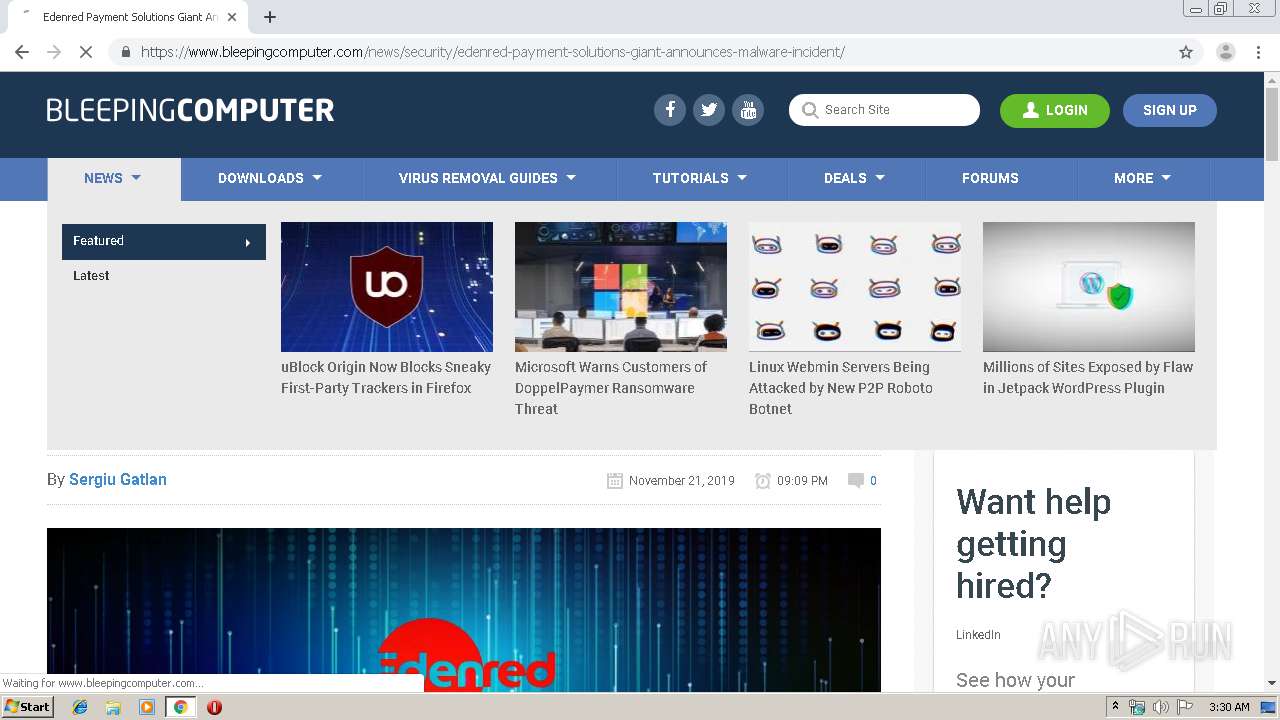Select Featured in news submenu
Viewport: 1280px width, 720px height.
(x=164, y=241)
